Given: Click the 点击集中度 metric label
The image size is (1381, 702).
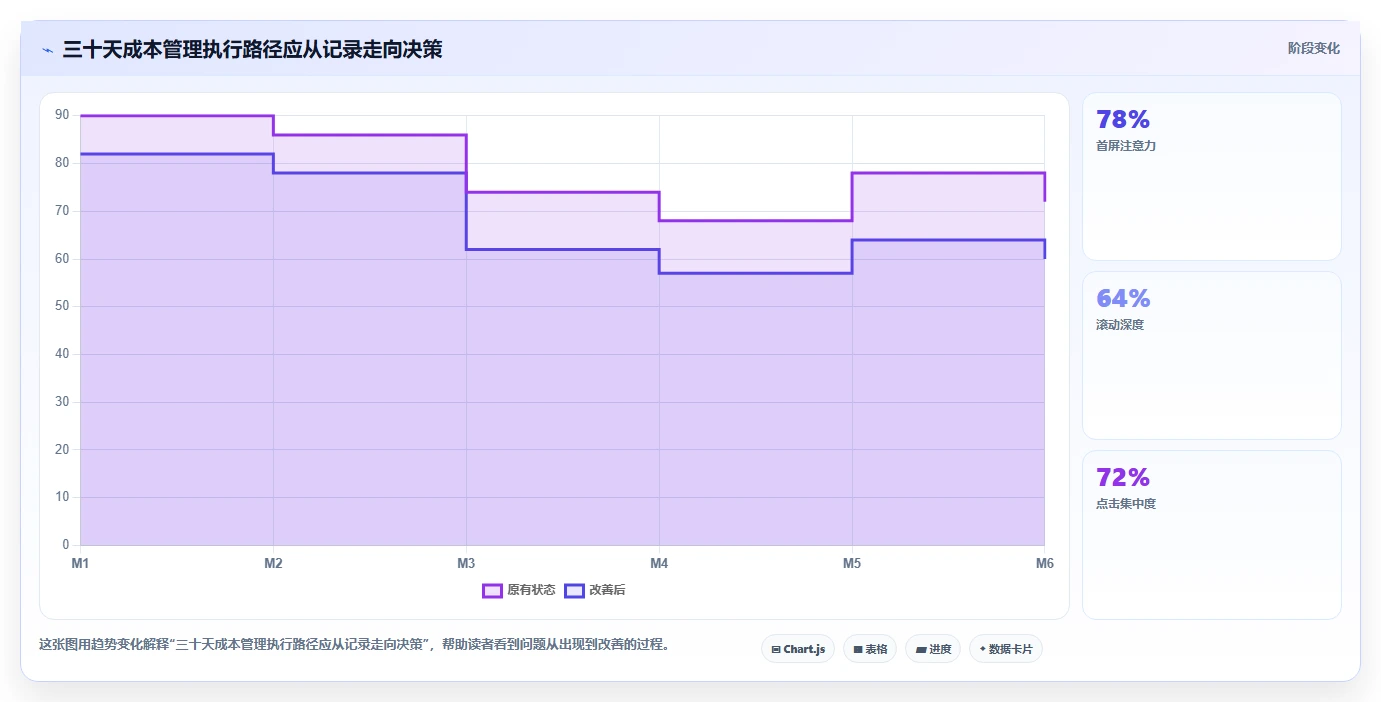Looking at the screenshot, I should pyautogui.click(x=1126, y=503).
